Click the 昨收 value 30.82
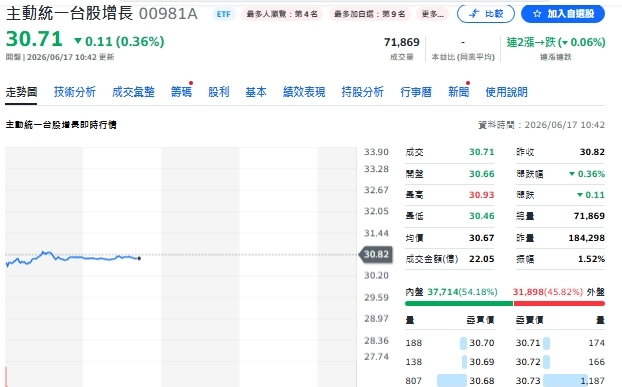Image resolution: width=622 pixels, height=387 pixels. (592, 152)
